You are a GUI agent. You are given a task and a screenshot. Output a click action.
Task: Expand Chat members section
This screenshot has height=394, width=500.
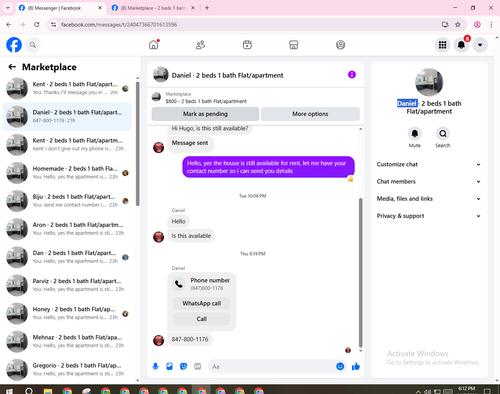click(429, 182)
